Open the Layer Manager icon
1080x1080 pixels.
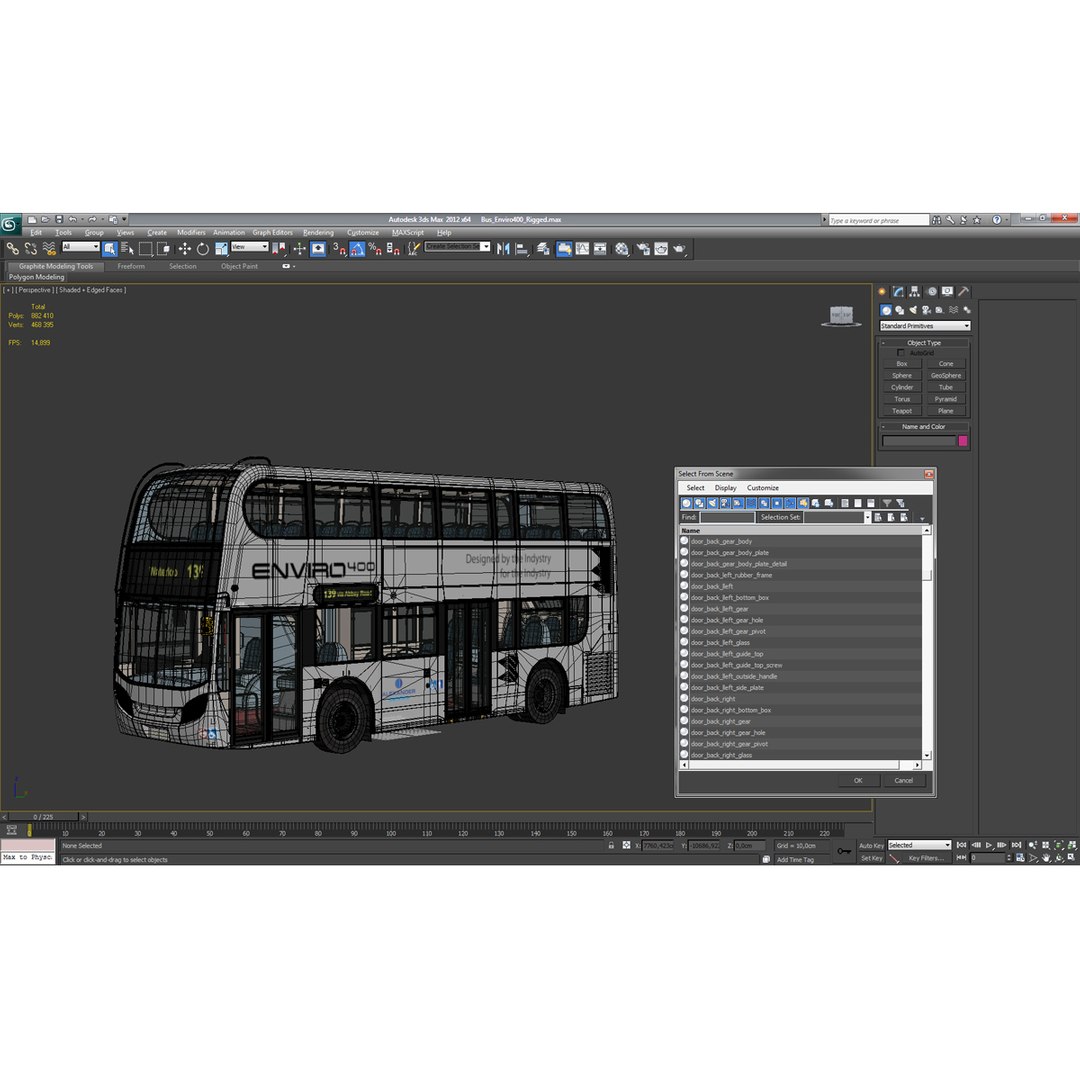pyautogui.click(x=543, y=249)
